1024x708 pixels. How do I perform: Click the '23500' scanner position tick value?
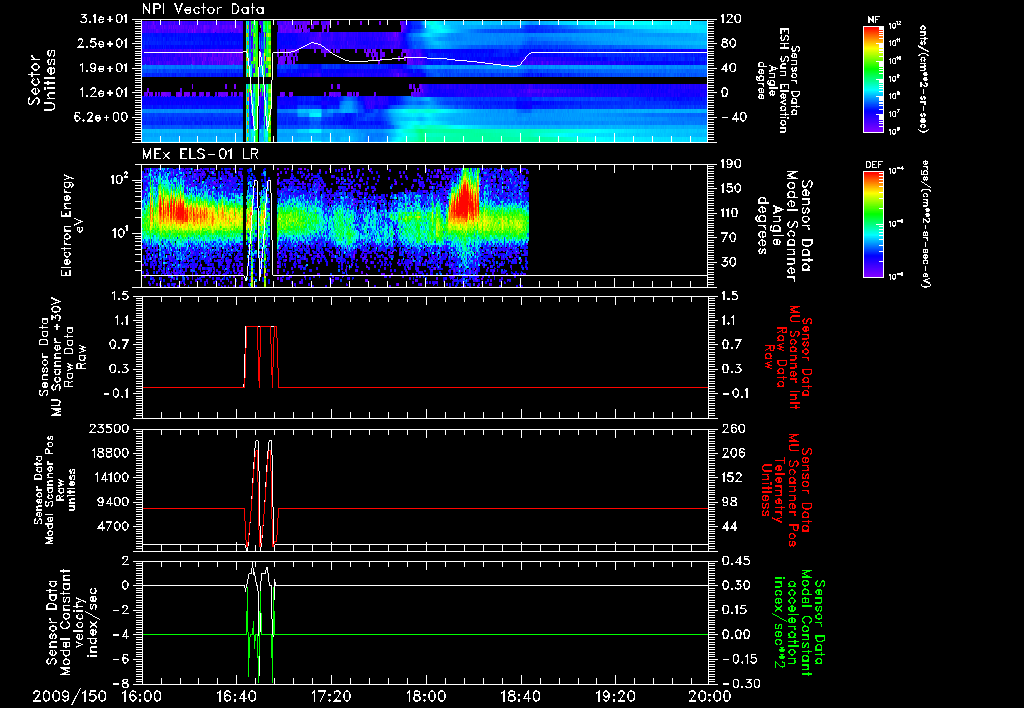(108, 428)
